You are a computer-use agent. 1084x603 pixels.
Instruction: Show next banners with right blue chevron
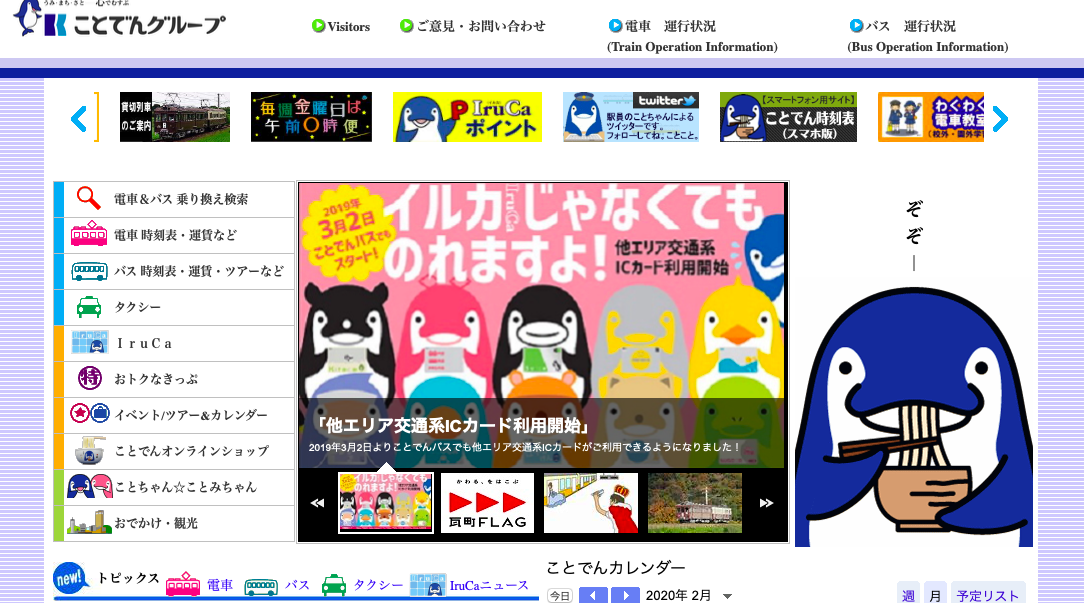coord(1000,119)
